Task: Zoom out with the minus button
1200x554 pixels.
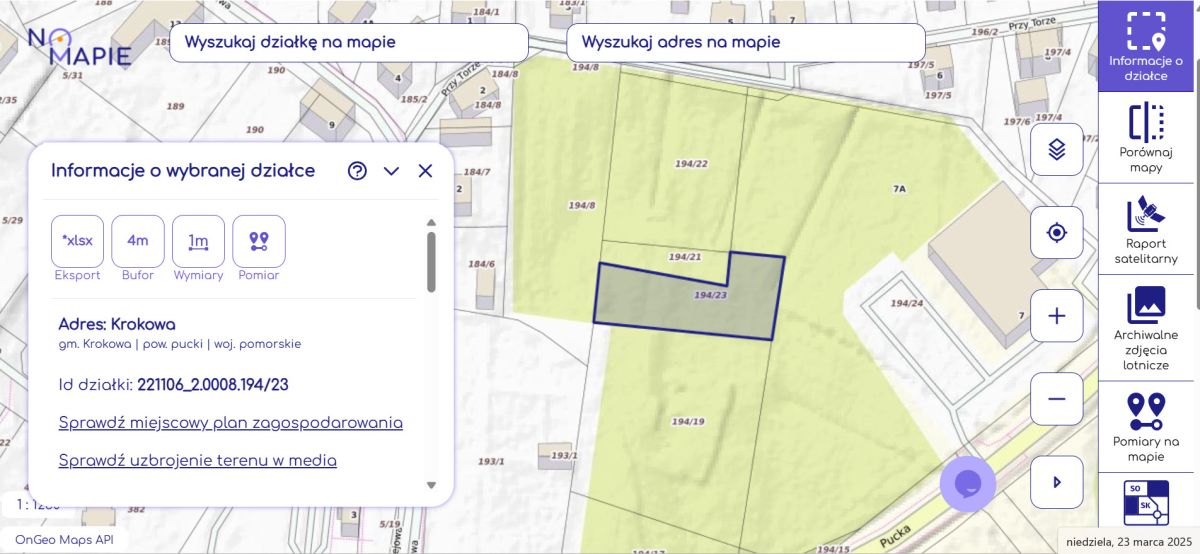Action: pos(1057,399)
